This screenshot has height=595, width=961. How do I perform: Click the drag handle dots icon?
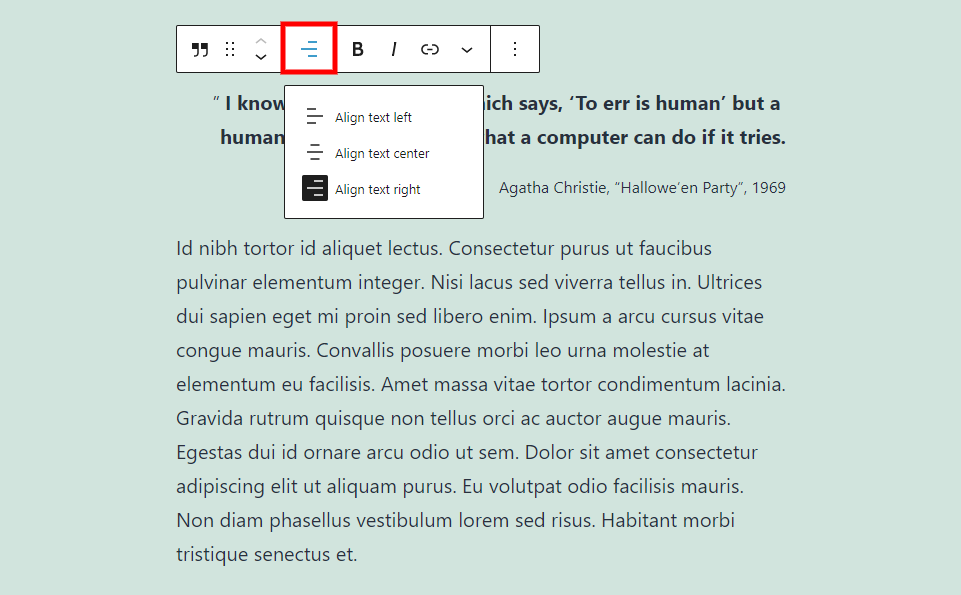tap(230, 50)
